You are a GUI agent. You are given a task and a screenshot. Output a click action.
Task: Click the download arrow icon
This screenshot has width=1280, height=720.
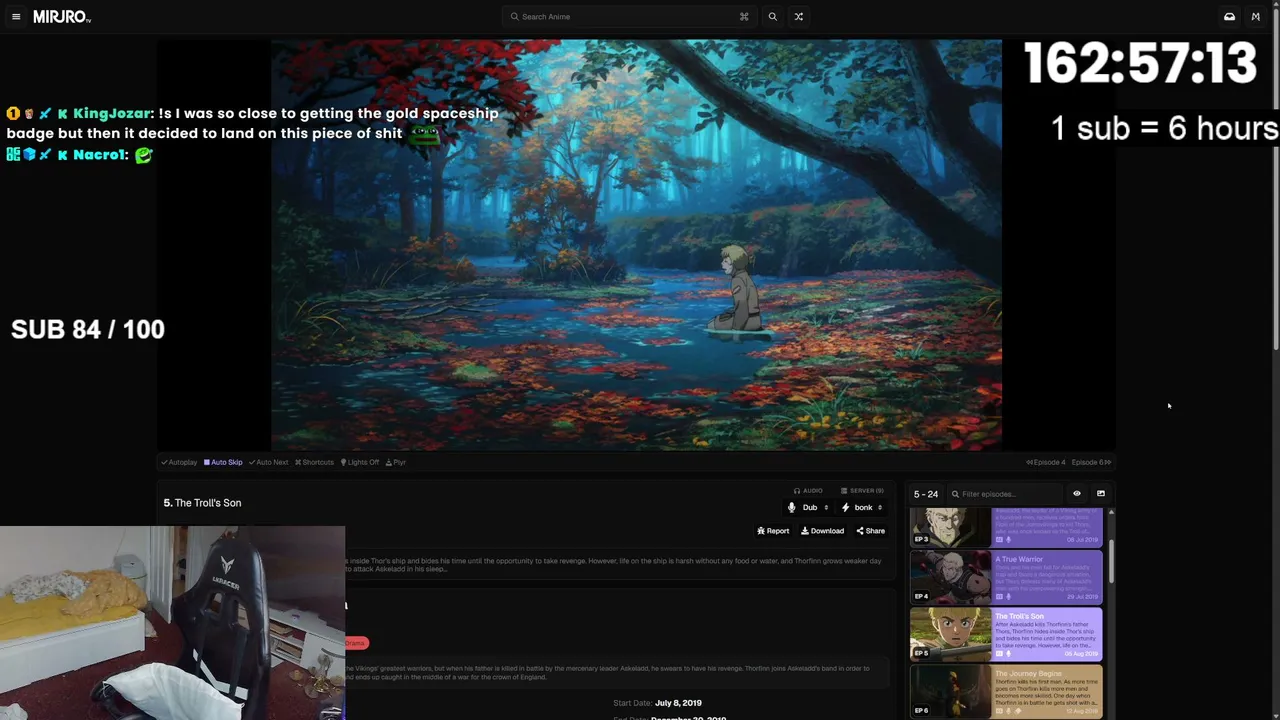click(x=805, y=531)
